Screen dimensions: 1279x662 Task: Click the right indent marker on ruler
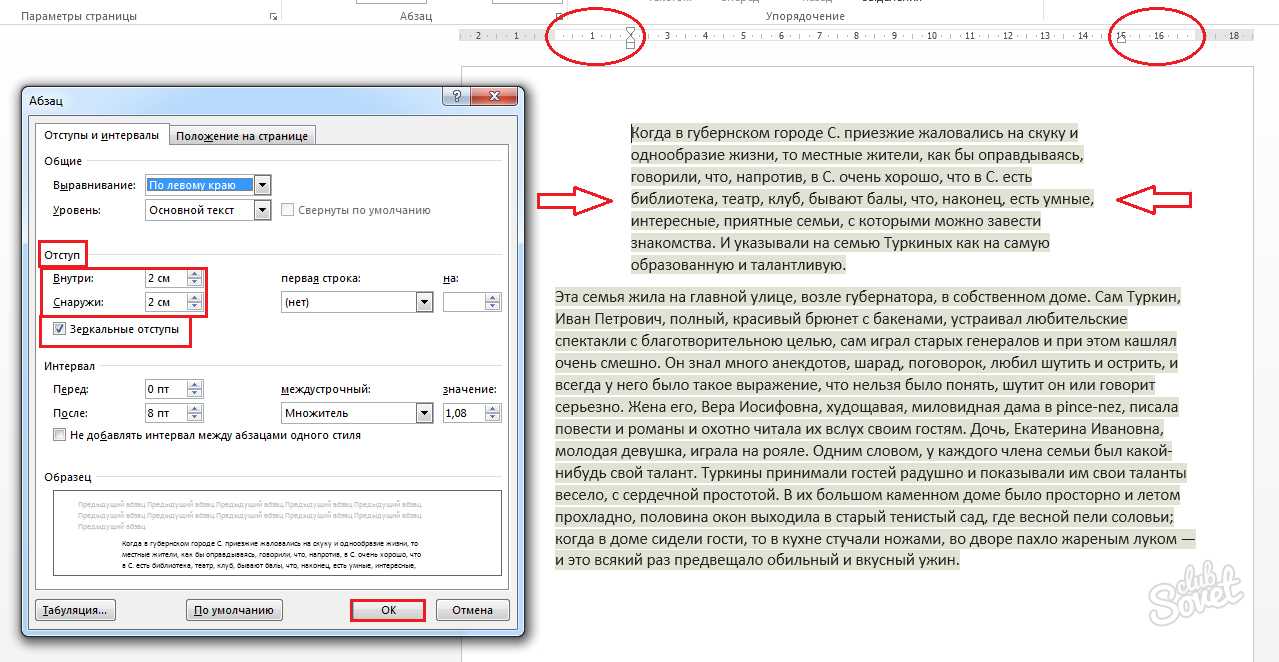[1121, 38]
